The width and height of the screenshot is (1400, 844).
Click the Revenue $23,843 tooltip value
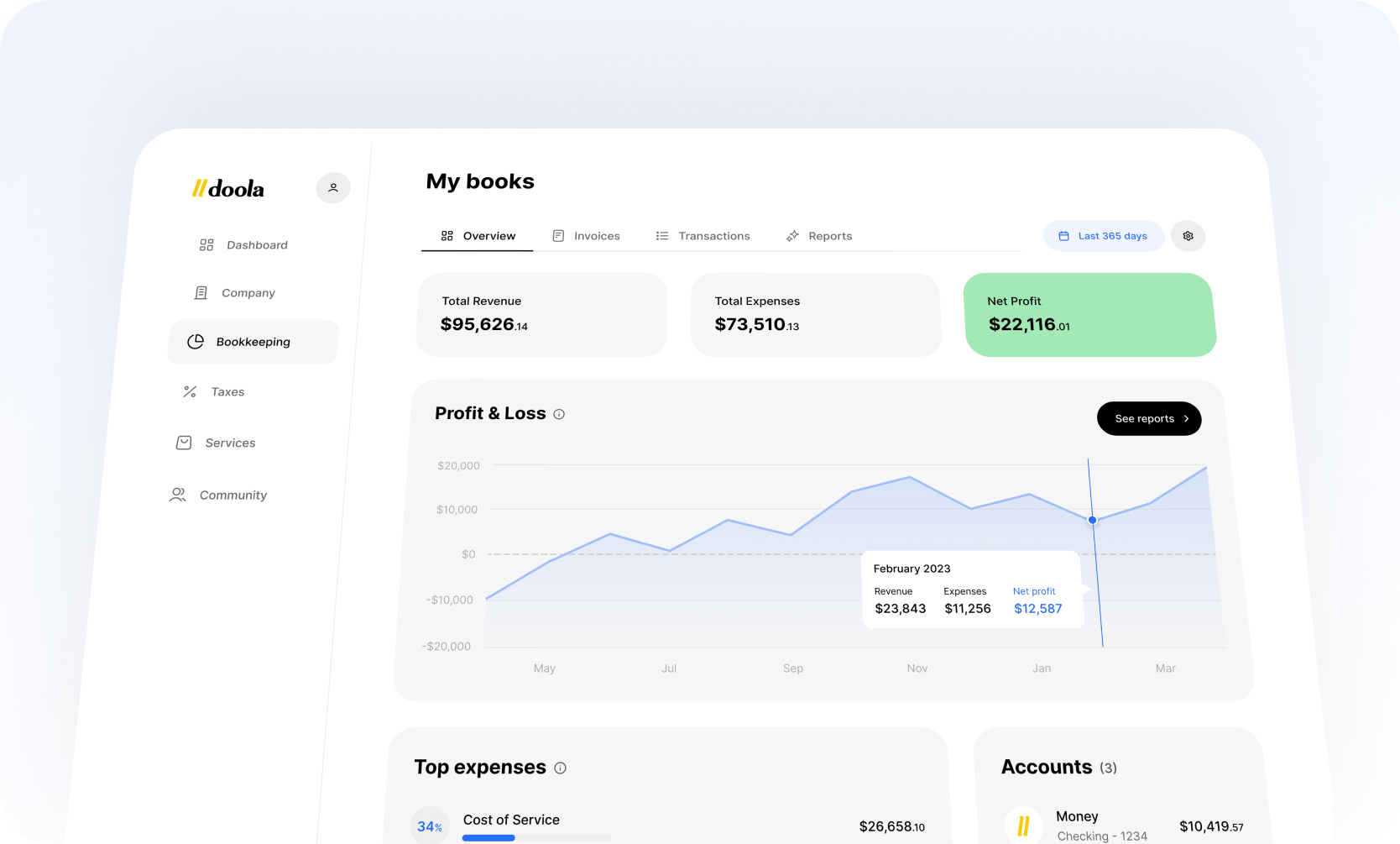[x=901, y=609]
